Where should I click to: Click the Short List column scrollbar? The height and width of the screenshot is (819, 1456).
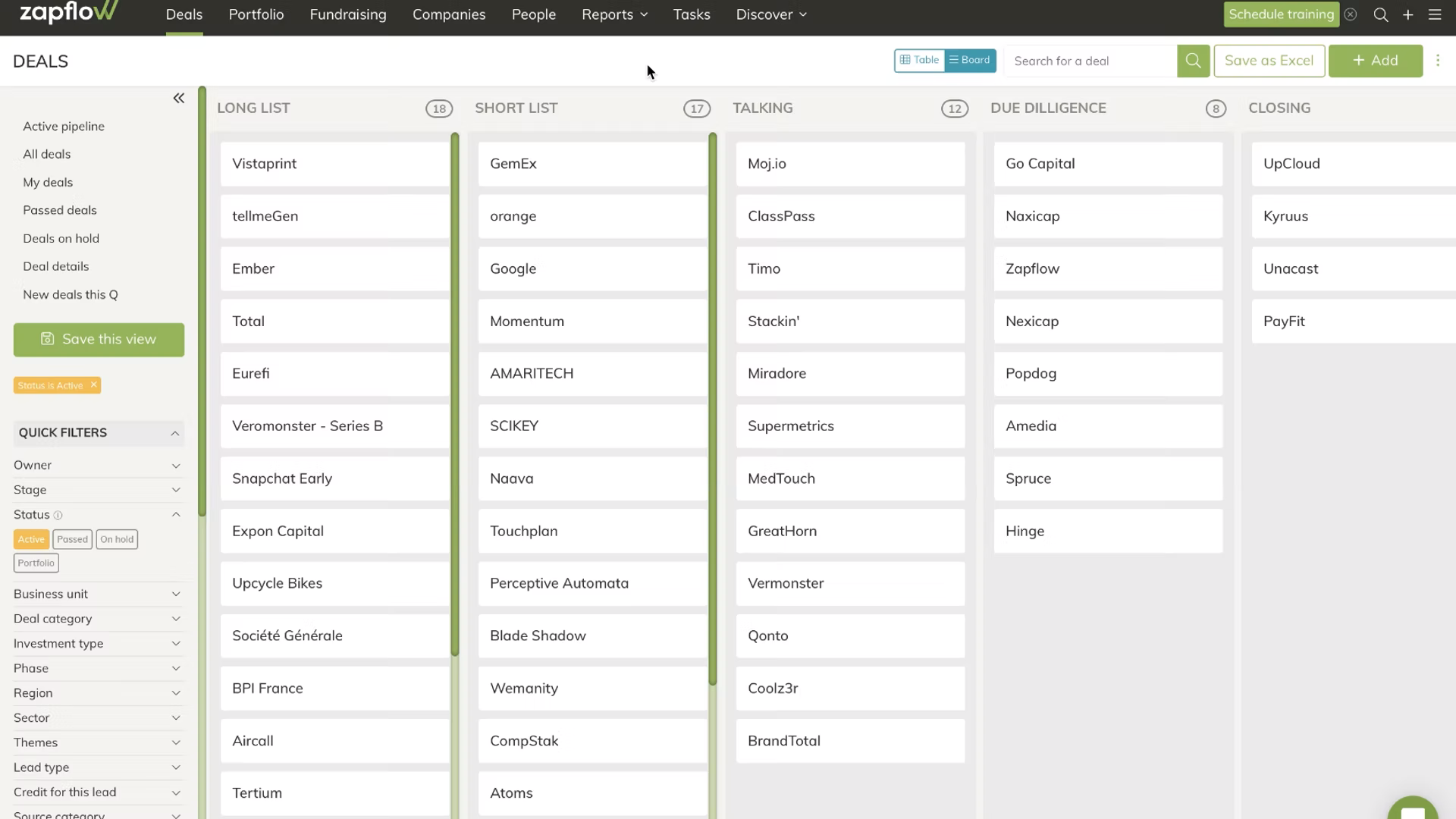(713, 409)
